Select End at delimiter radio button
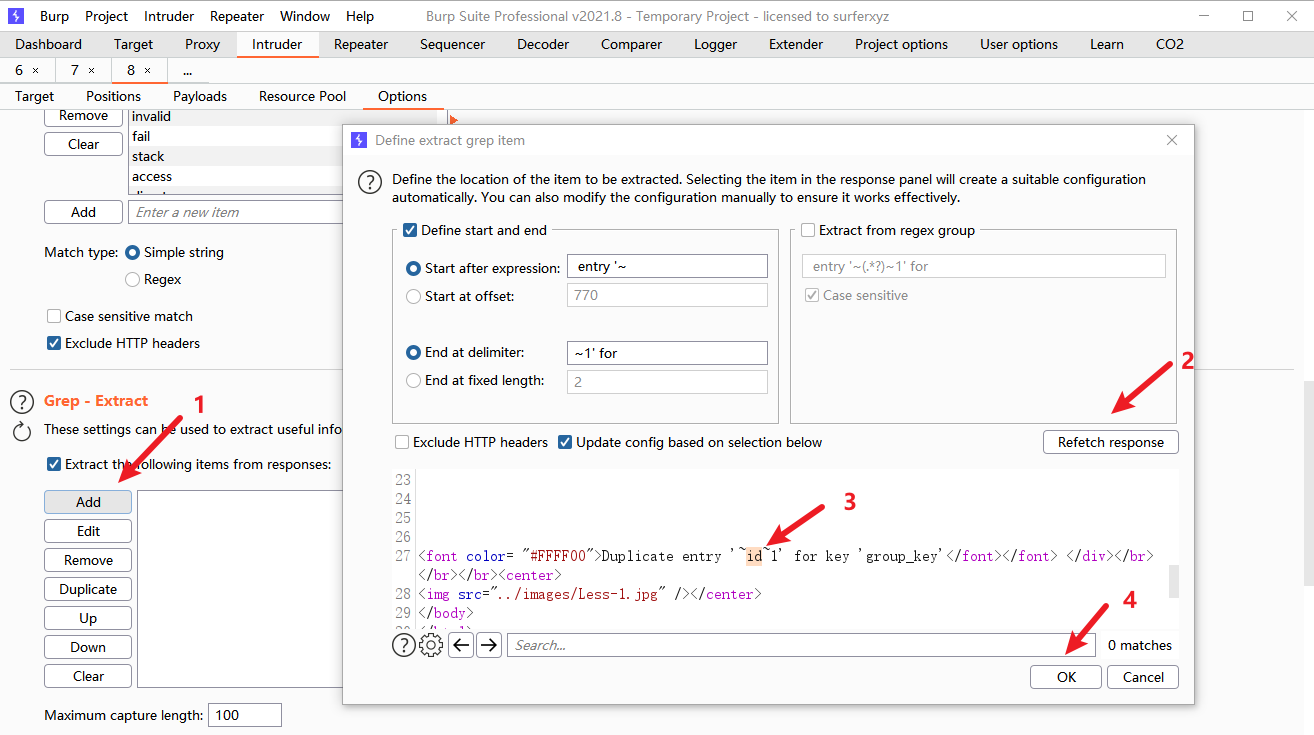 pos(413,352)
